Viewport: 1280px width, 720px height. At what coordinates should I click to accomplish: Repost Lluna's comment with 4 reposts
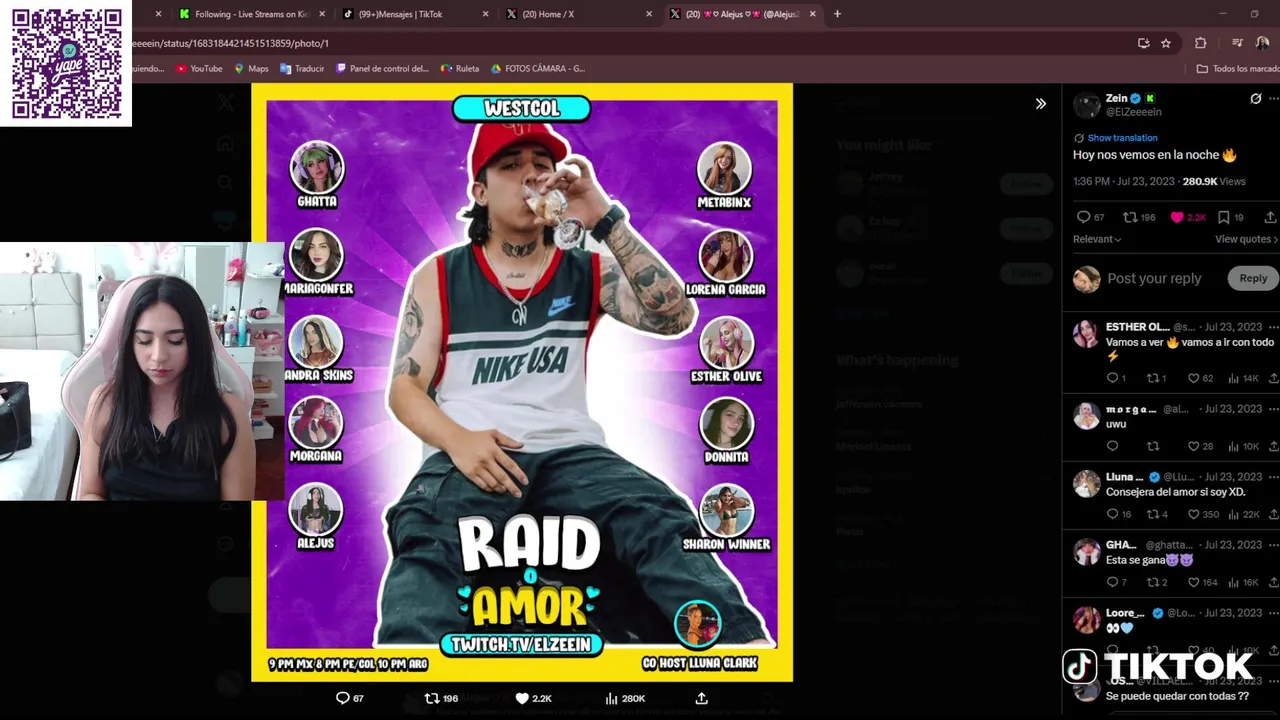click(x=1153, y=514)
